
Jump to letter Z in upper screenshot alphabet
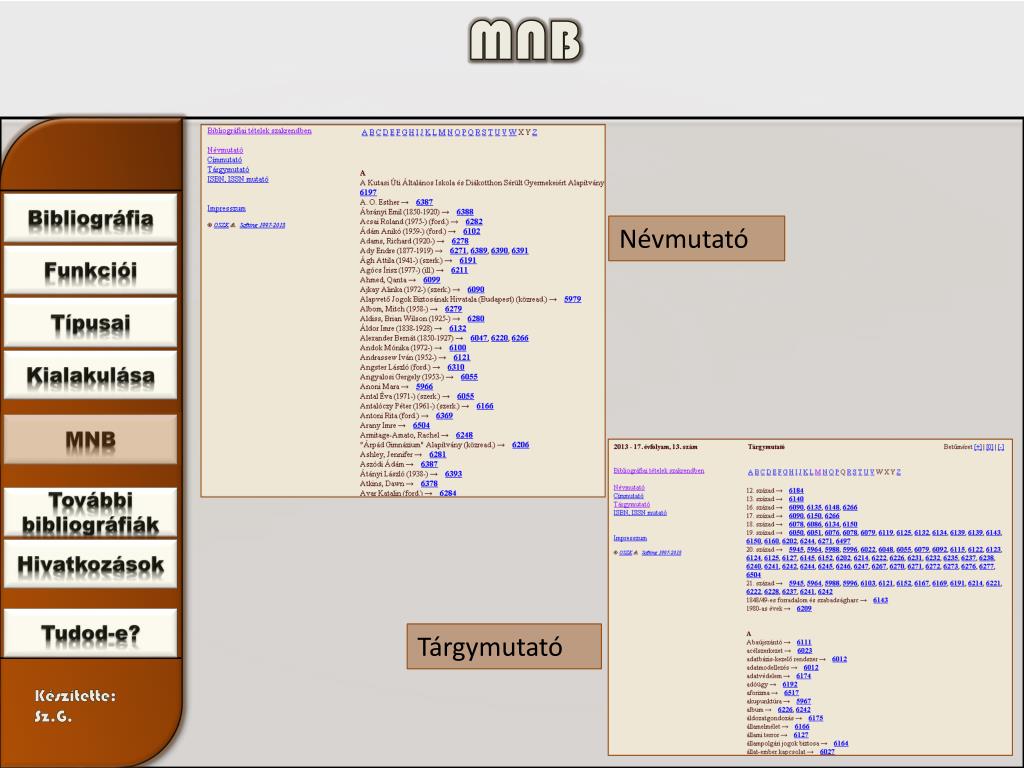pyautogui.click(x=535, y=133)
